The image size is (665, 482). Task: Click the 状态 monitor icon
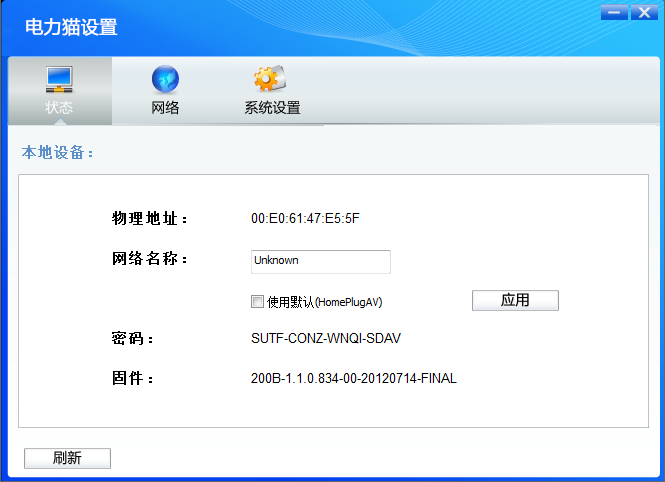[x=59, y=79]
